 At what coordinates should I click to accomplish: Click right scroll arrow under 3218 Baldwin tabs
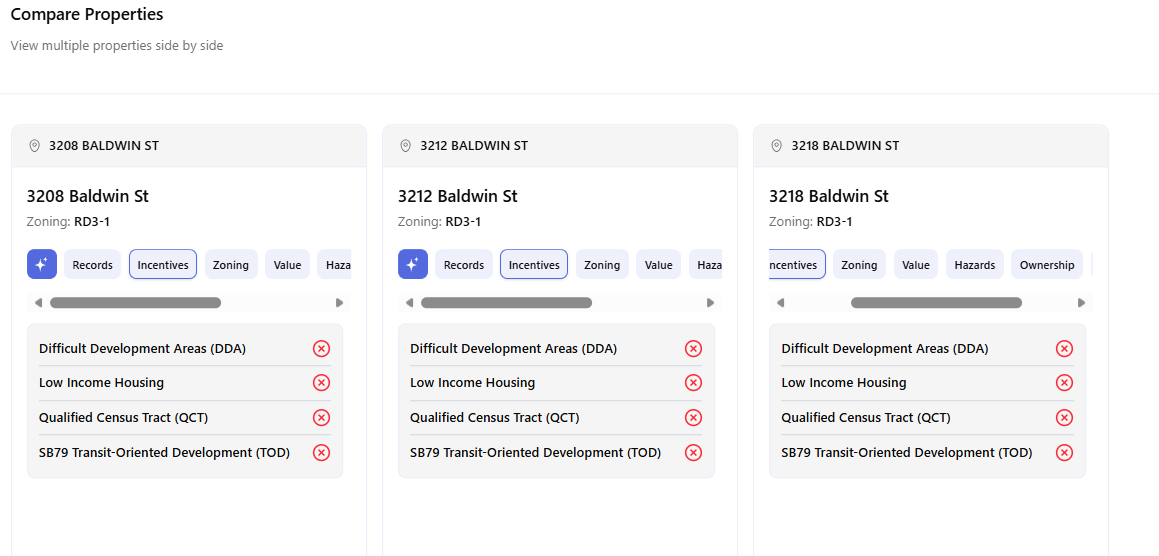tap(1082, 302)
